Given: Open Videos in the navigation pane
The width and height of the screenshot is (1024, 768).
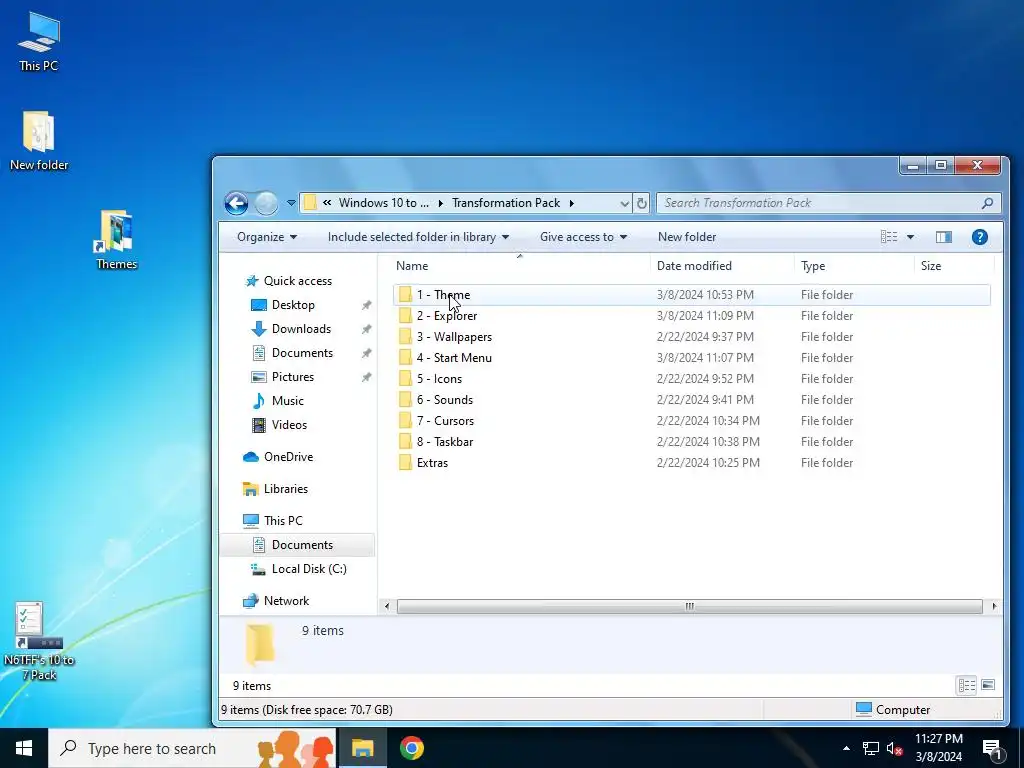Looking at the screenshot, I should coord(280,424).
